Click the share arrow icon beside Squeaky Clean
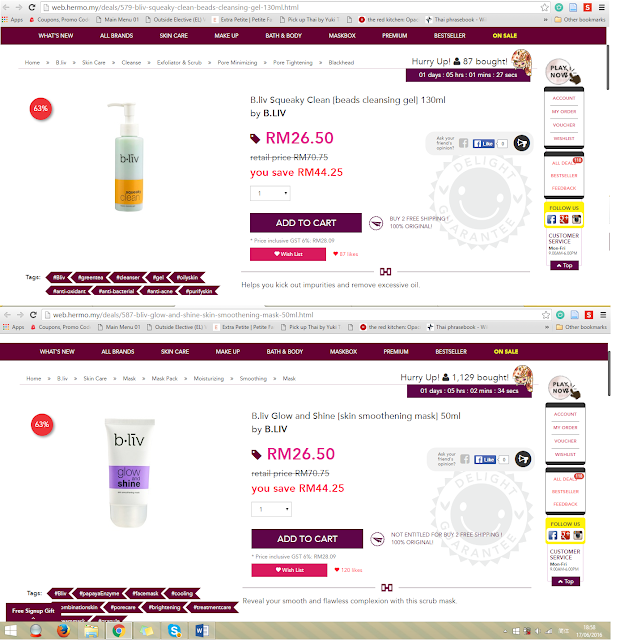620x640 pixels. (521, 143)
